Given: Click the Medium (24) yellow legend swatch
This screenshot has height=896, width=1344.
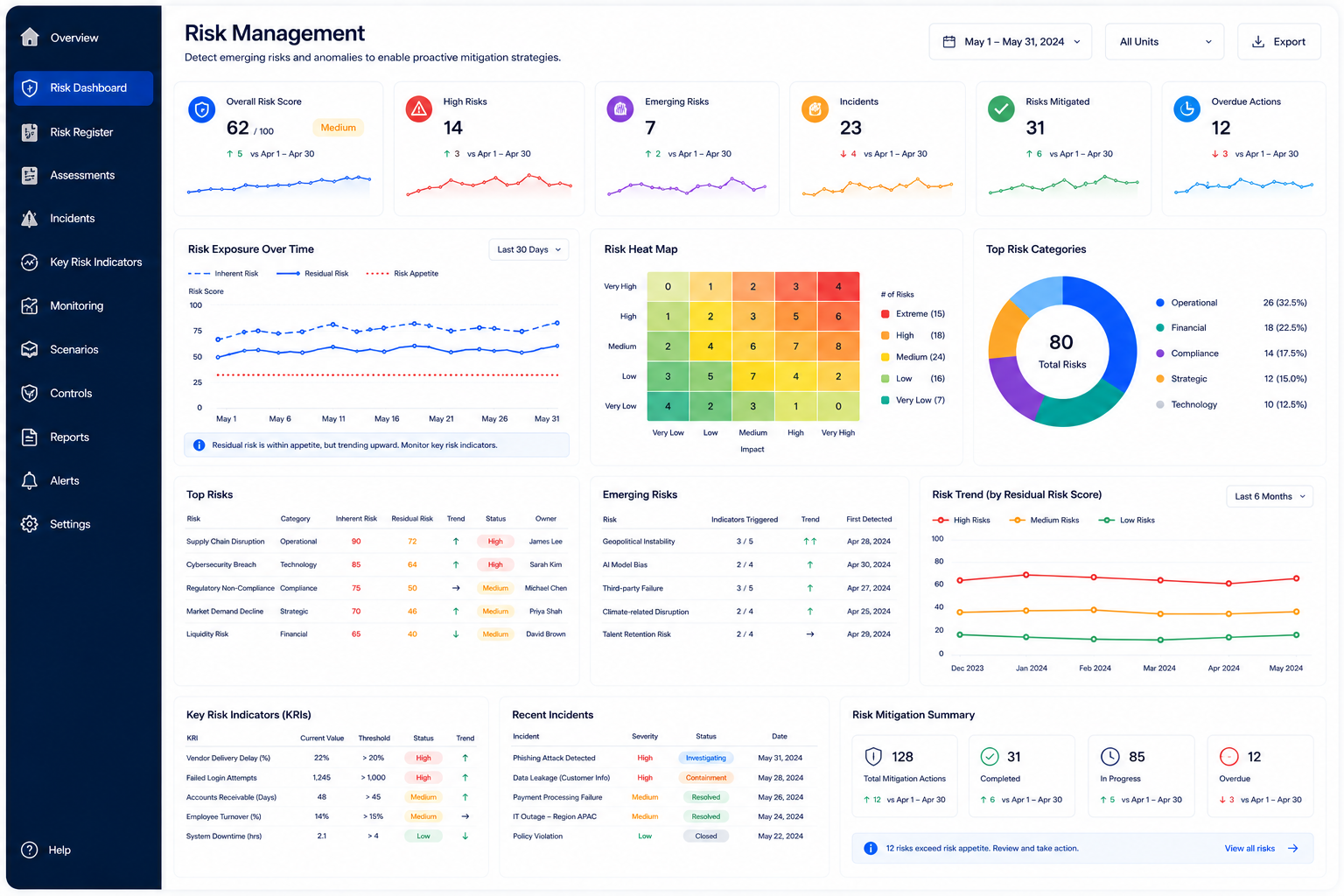Looking at the screenshot, I should (x=885, y=357).
